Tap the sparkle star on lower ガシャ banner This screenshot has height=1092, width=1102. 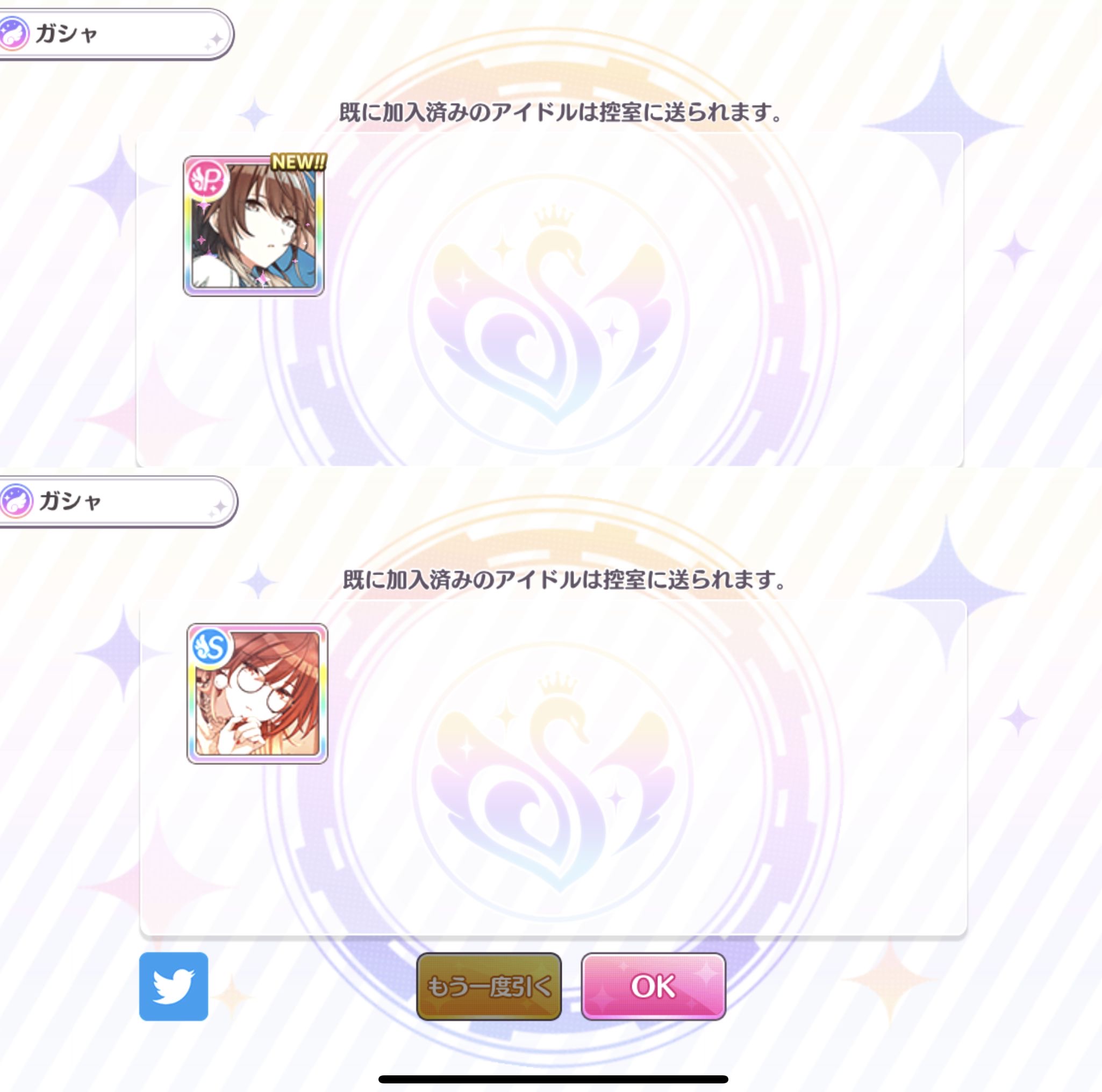[x=219, y=507]
